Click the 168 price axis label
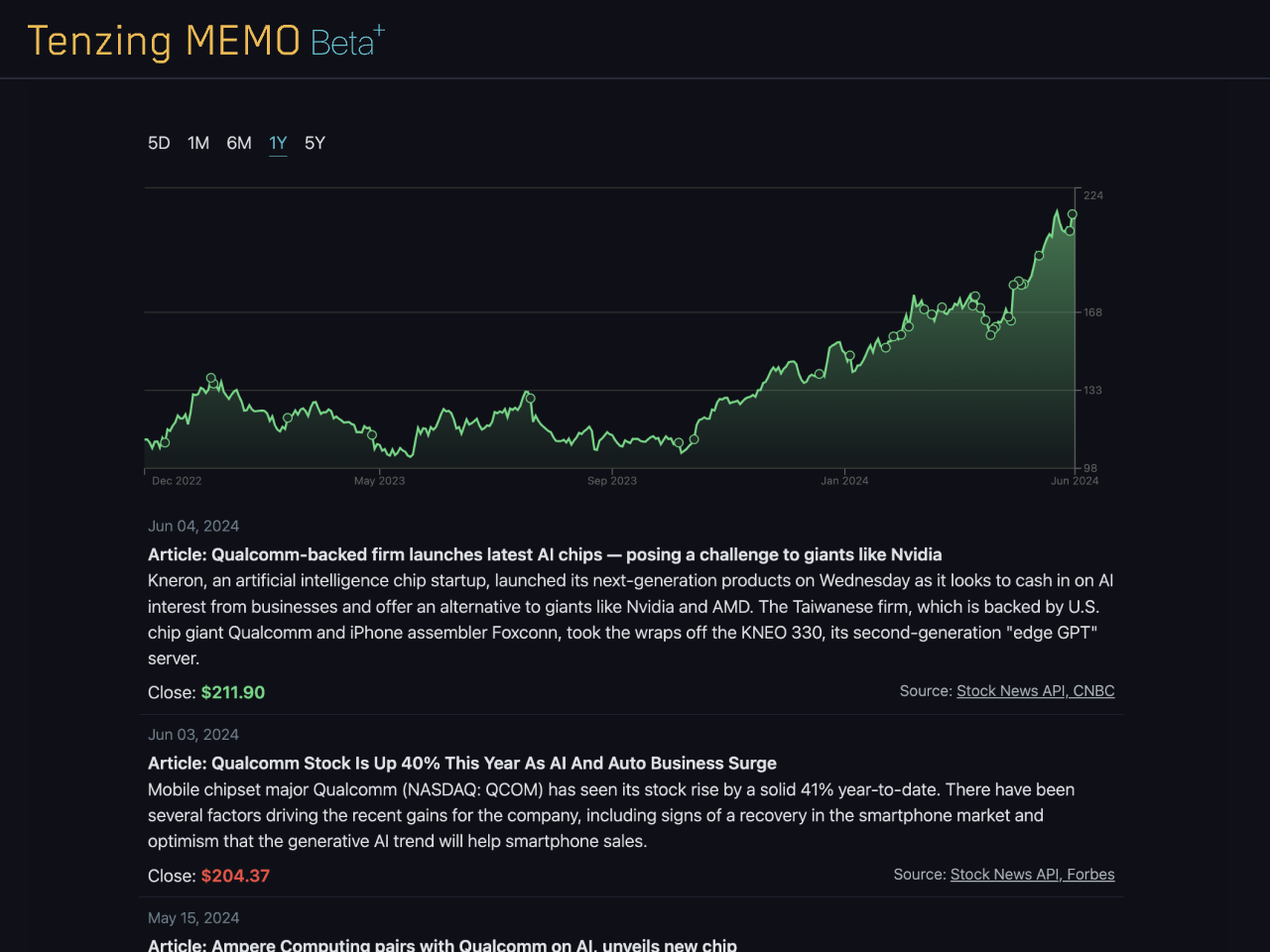This screenshot has width=1270, height=952. tap(1091, 312)
